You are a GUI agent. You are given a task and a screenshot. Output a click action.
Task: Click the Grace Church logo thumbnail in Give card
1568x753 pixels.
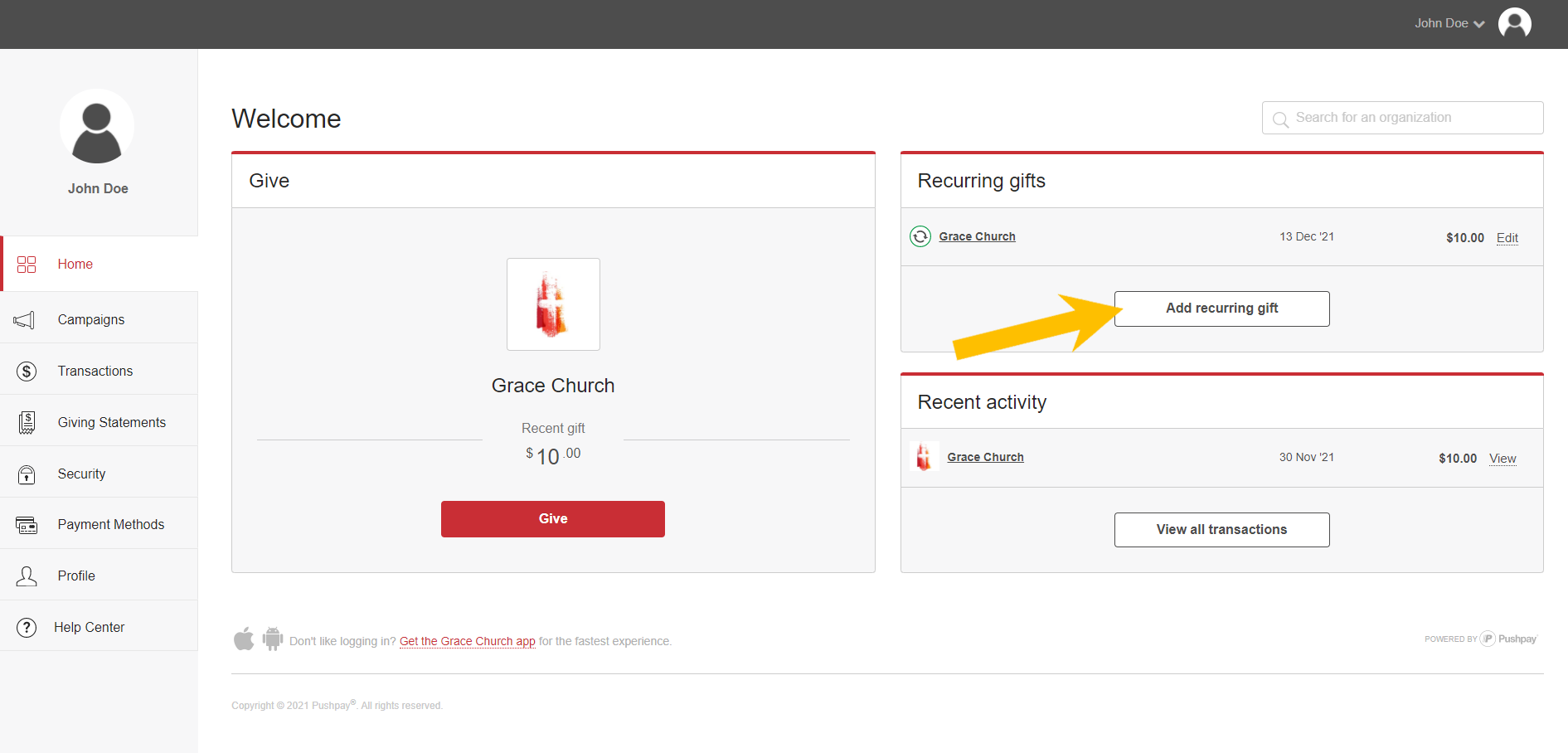553,304
